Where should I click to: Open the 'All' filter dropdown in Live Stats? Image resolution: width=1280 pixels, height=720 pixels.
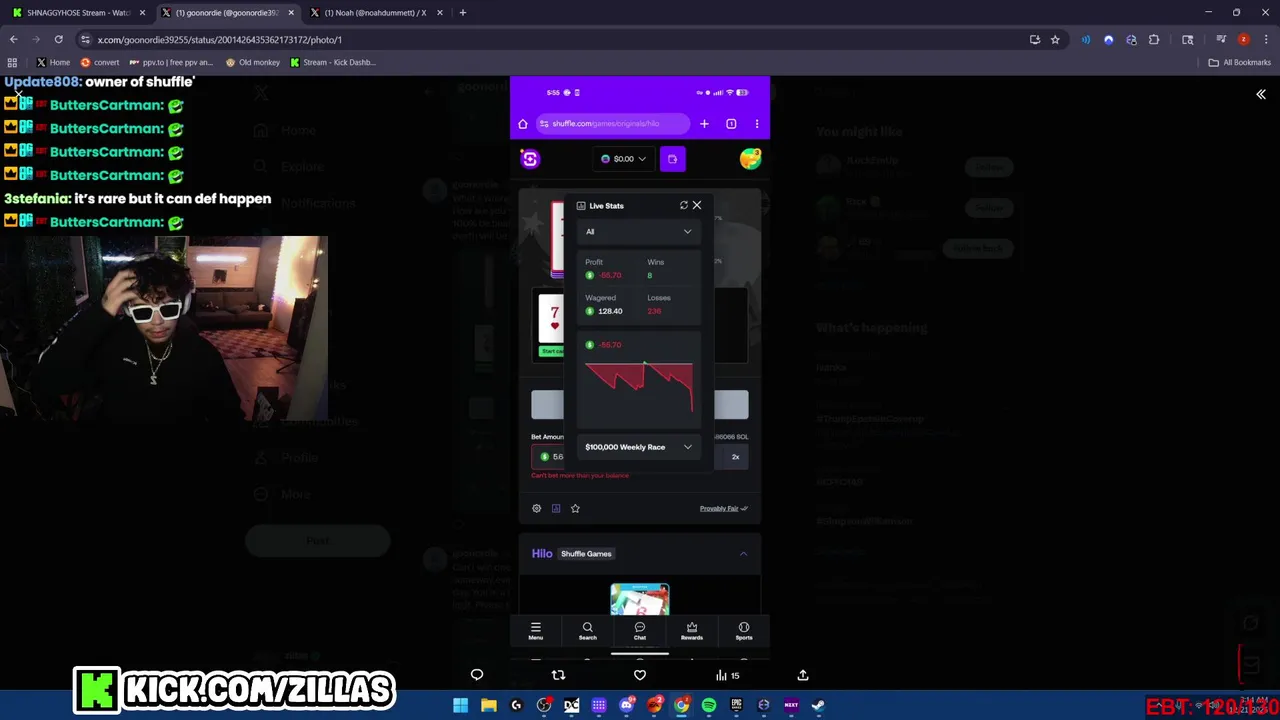point(638,231)
